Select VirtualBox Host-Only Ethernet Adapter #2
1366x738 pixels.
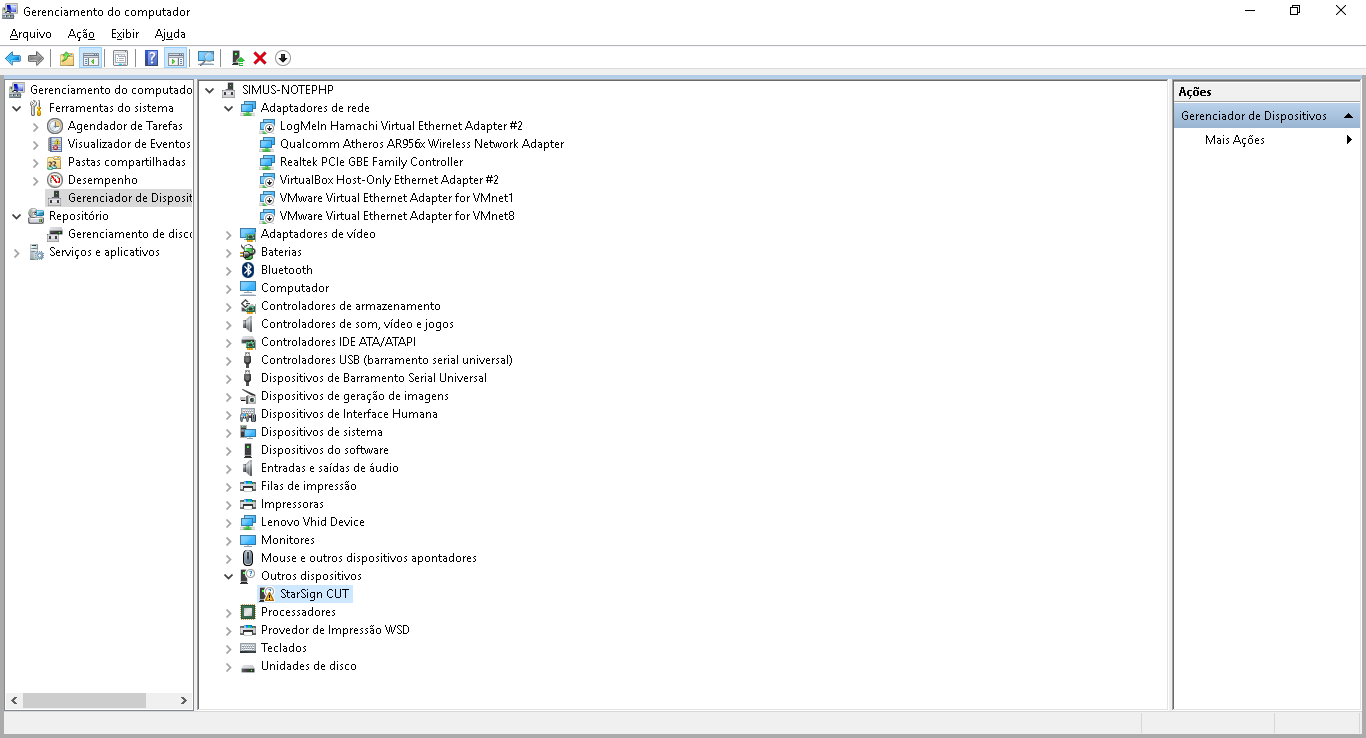[389, 180]
